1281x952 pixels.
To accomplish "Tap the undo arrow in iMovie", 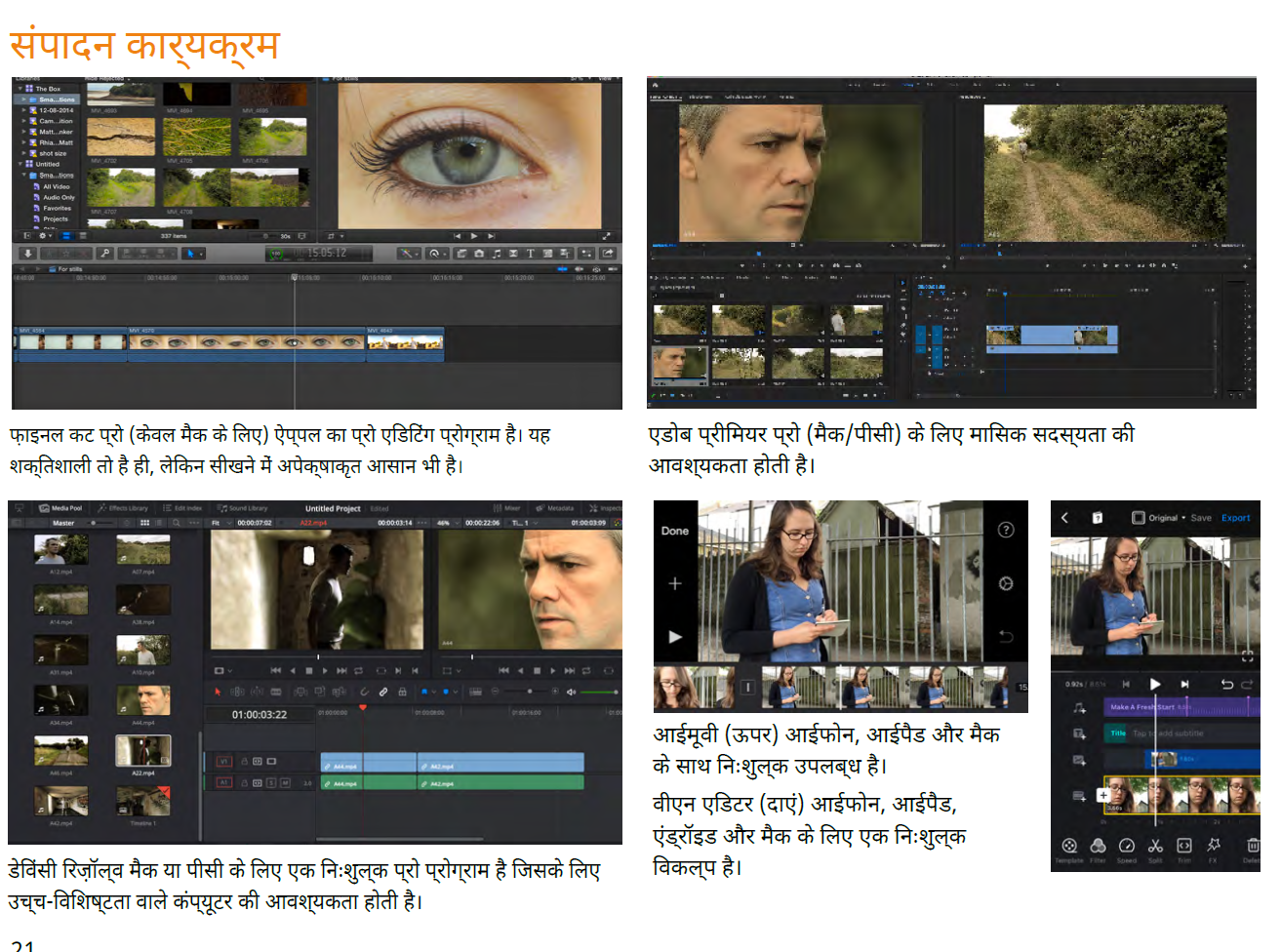I will 1006,636.
